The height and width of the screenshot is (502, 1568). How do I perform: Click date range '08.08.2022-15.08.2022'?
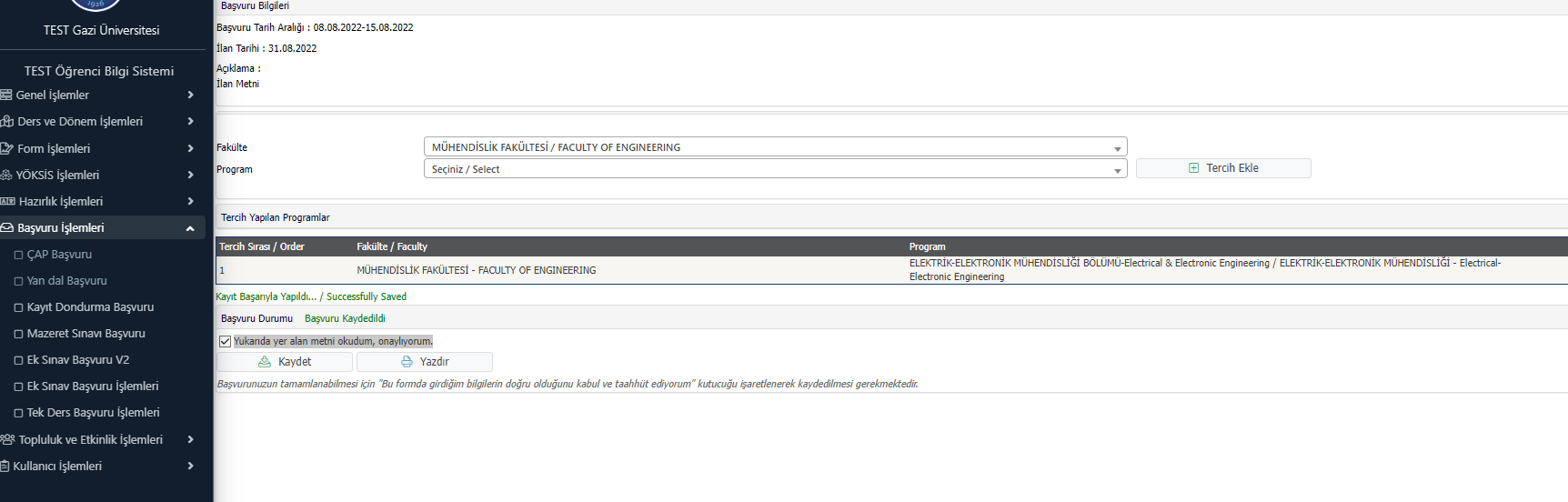click(363, 27)
